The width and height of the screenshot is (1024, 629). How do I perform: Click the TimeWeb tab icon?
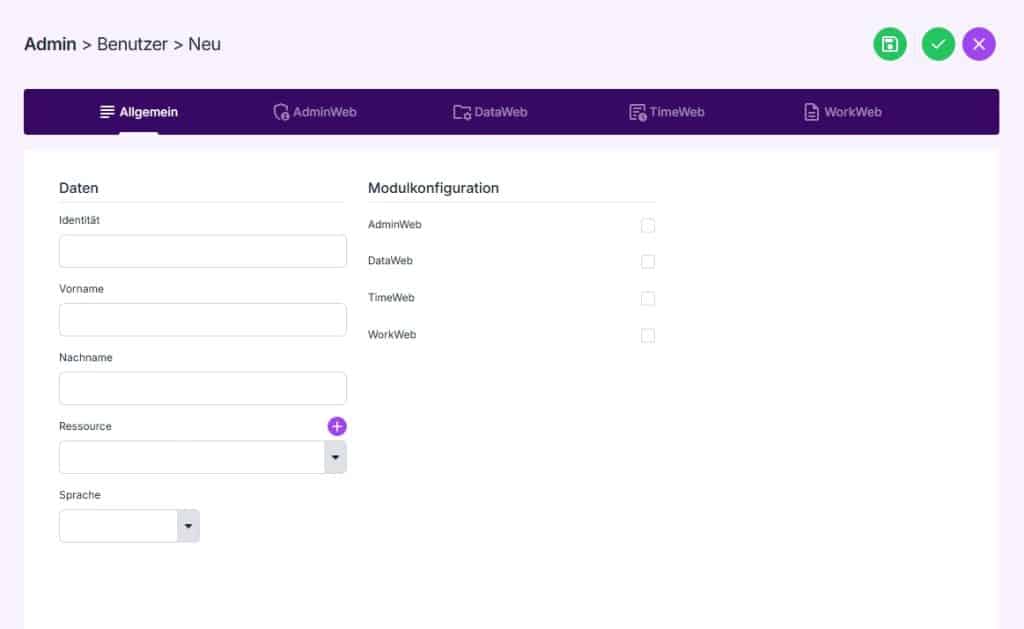(x=637, y=112)
